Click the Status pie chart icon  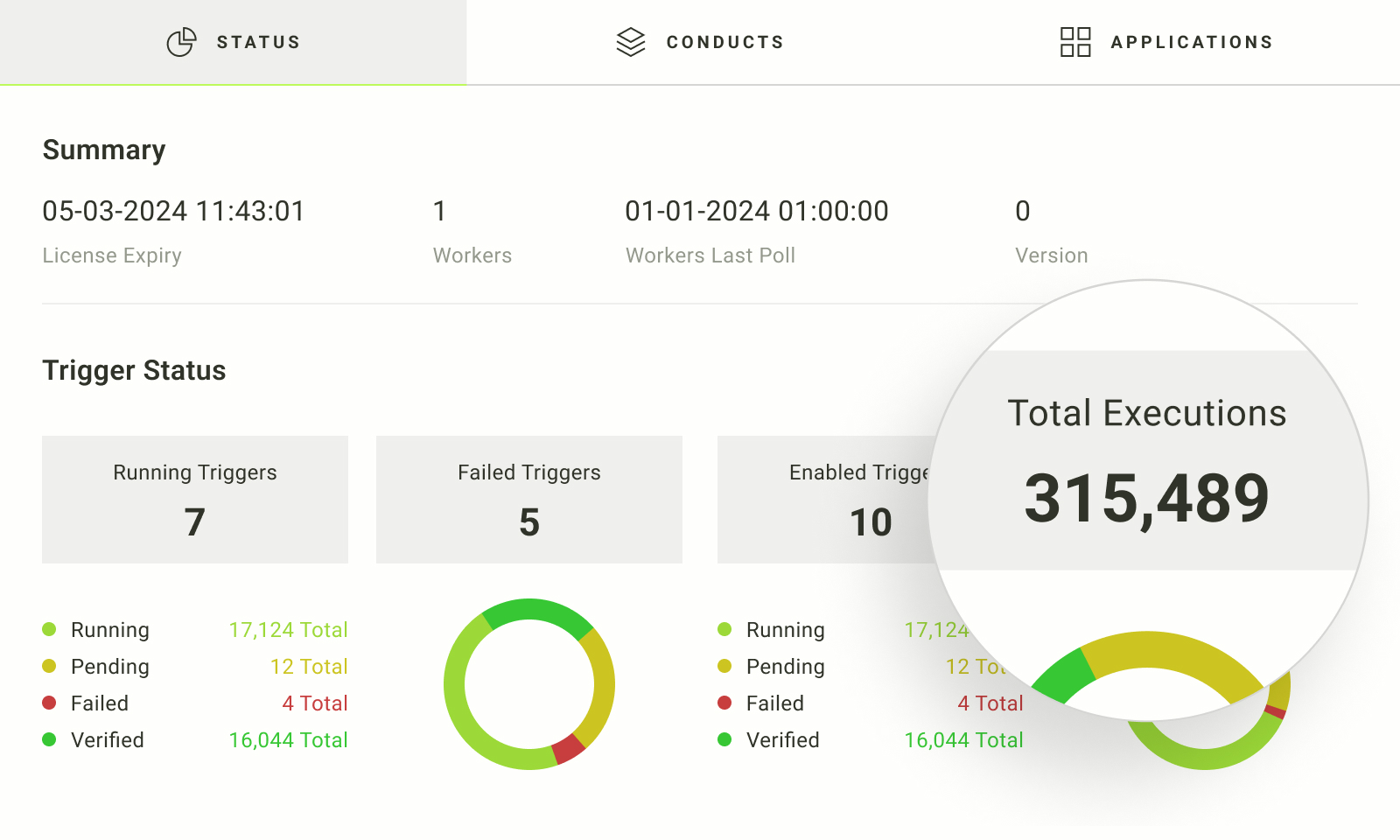181,42
